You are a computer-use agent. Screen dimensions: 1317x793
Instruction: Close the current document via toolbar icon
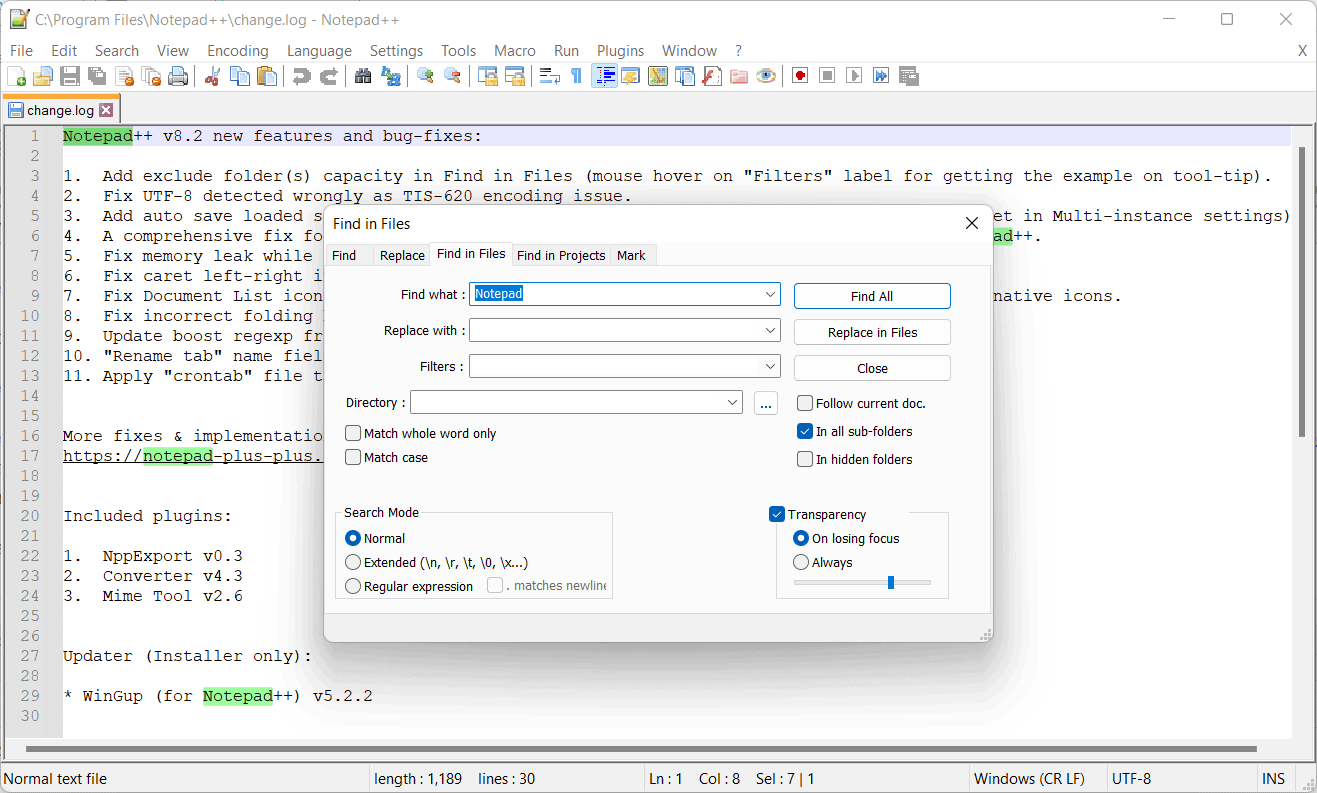click(124, 76)
